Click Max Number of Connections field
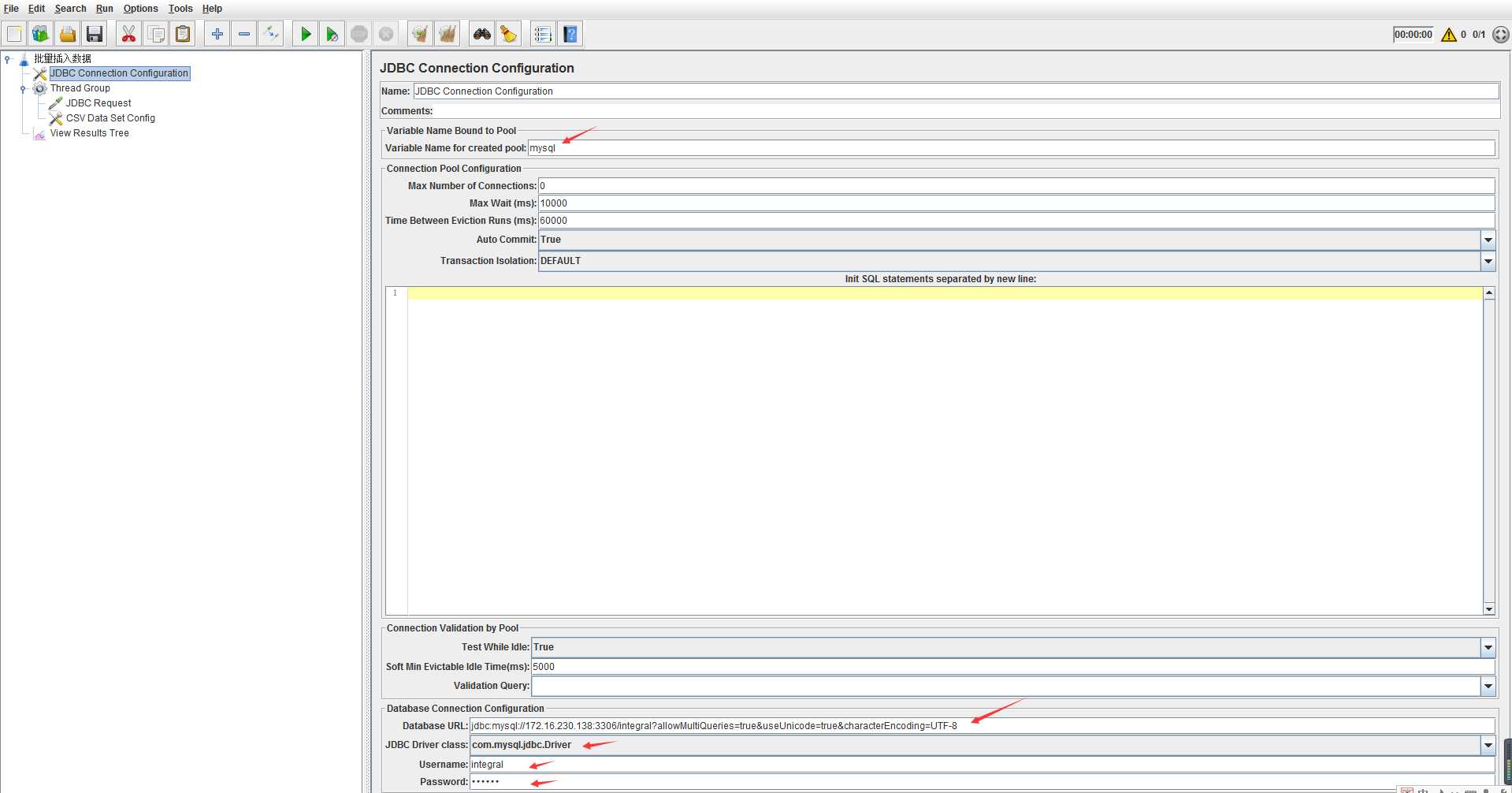This screenshot has height=793, width=1512. tap(1016, 186)
